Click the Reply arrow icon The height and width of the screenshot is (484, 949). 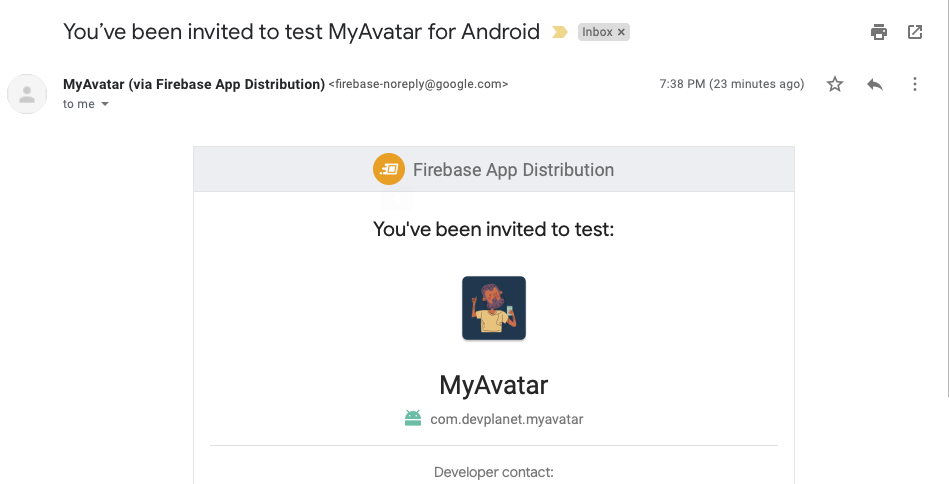tap(875, 85)
